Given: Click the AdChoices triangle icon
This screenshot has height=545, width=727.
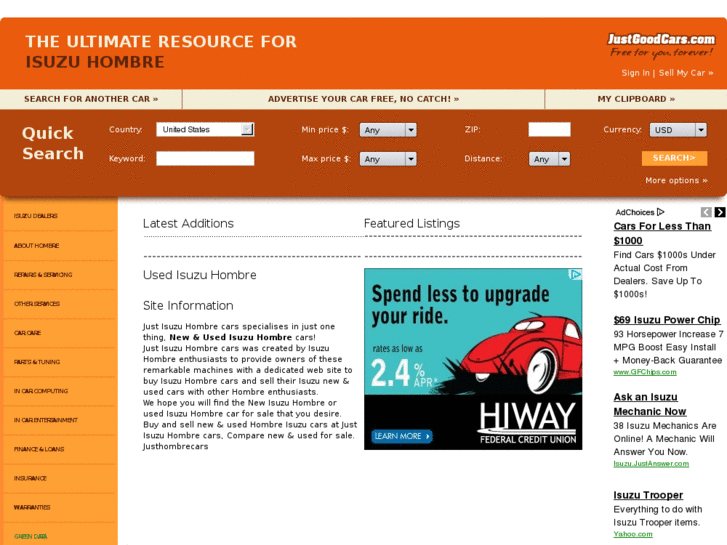Looking at the screenshot, I should [661, 212].
